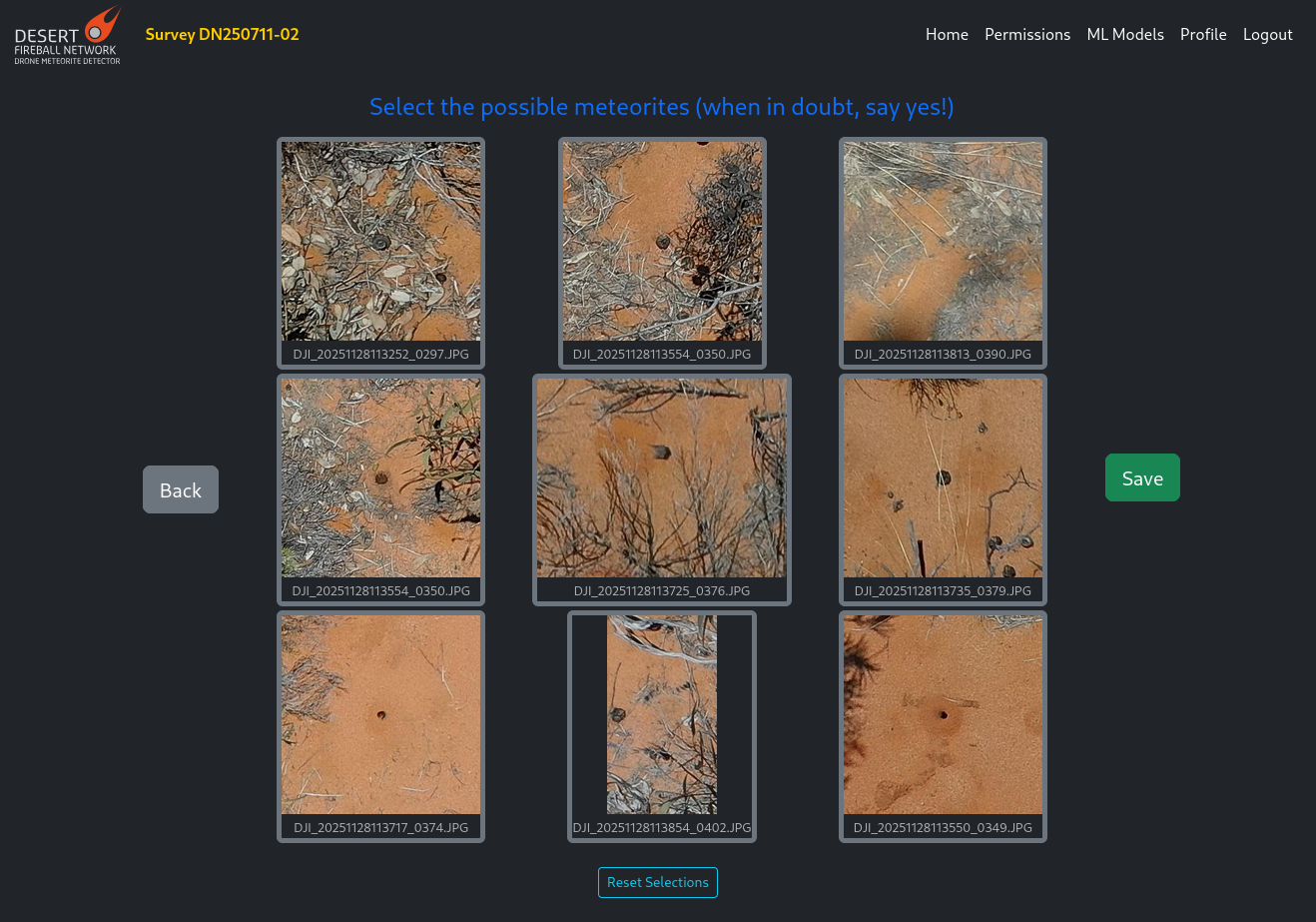Navigate to ML Models
This screenshot has height=922, width=1316.
(1125, 34)
